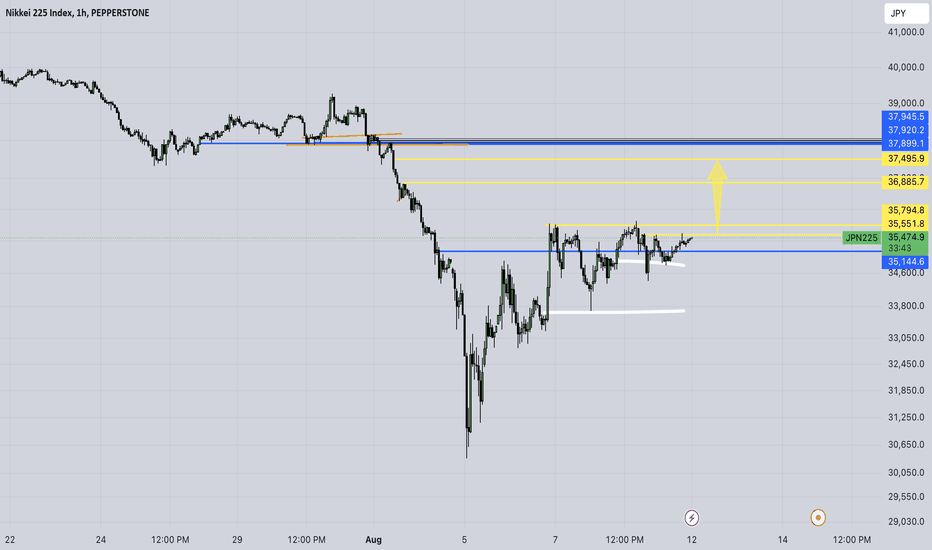
Task: Click the 37,945.5 blue price label
Action: click(x=905, y=117)
